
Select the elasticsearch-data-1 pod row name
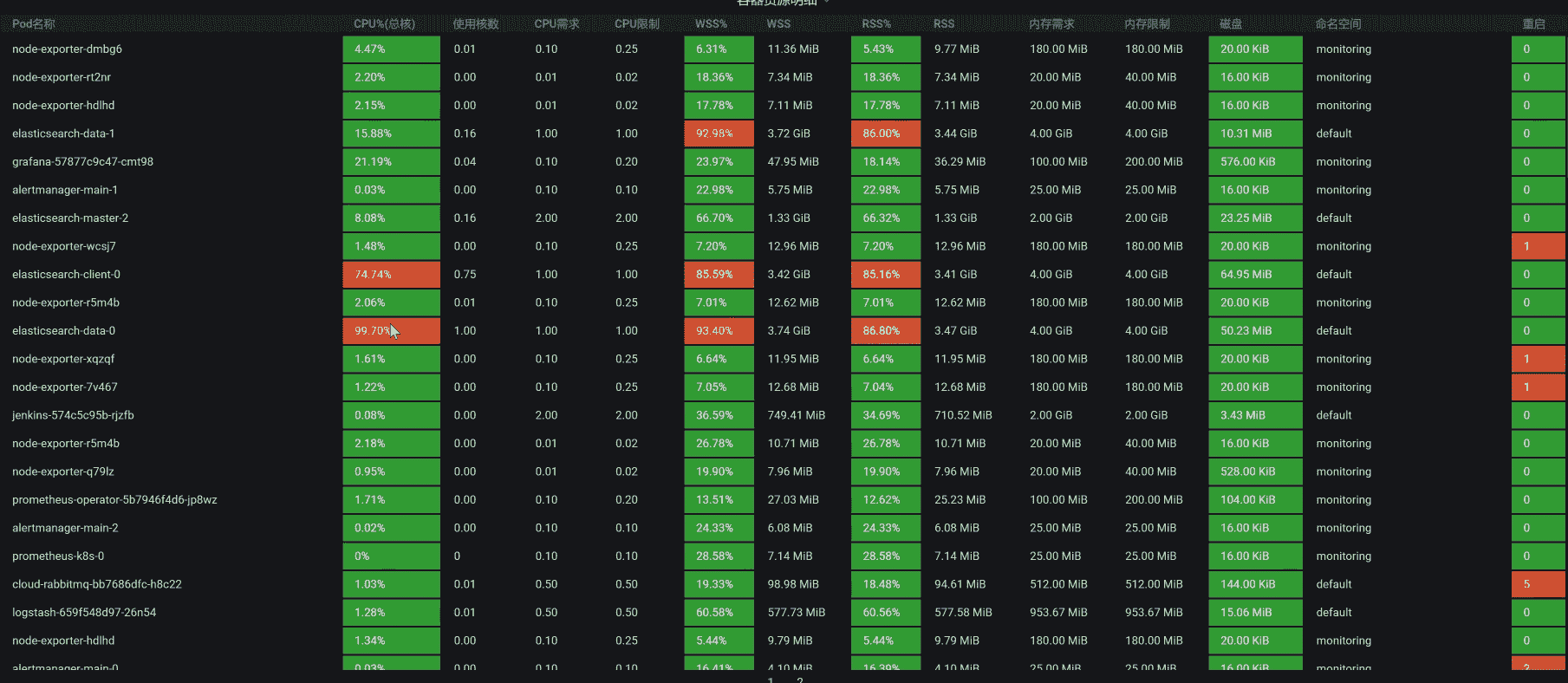point(63,133)
